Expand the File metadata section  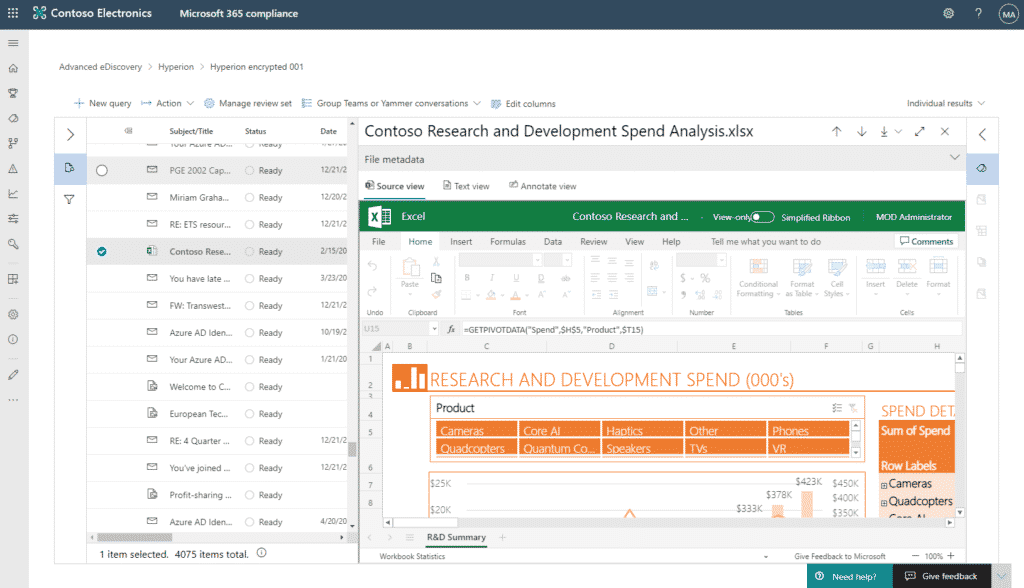pos(954,158)
